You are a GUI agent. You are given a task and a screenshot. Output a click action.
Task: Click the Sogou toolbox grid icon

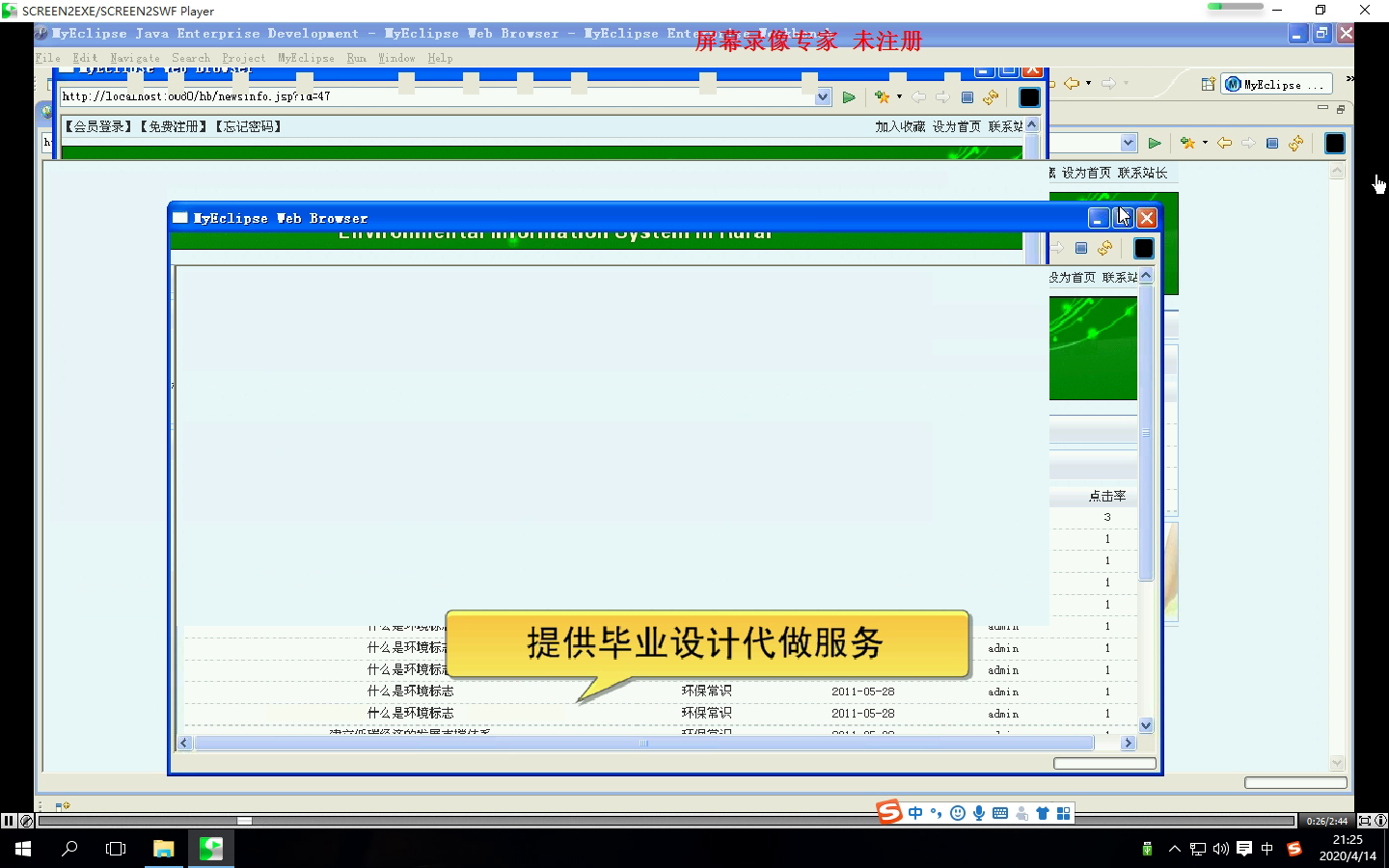(x=1064, y=813)
